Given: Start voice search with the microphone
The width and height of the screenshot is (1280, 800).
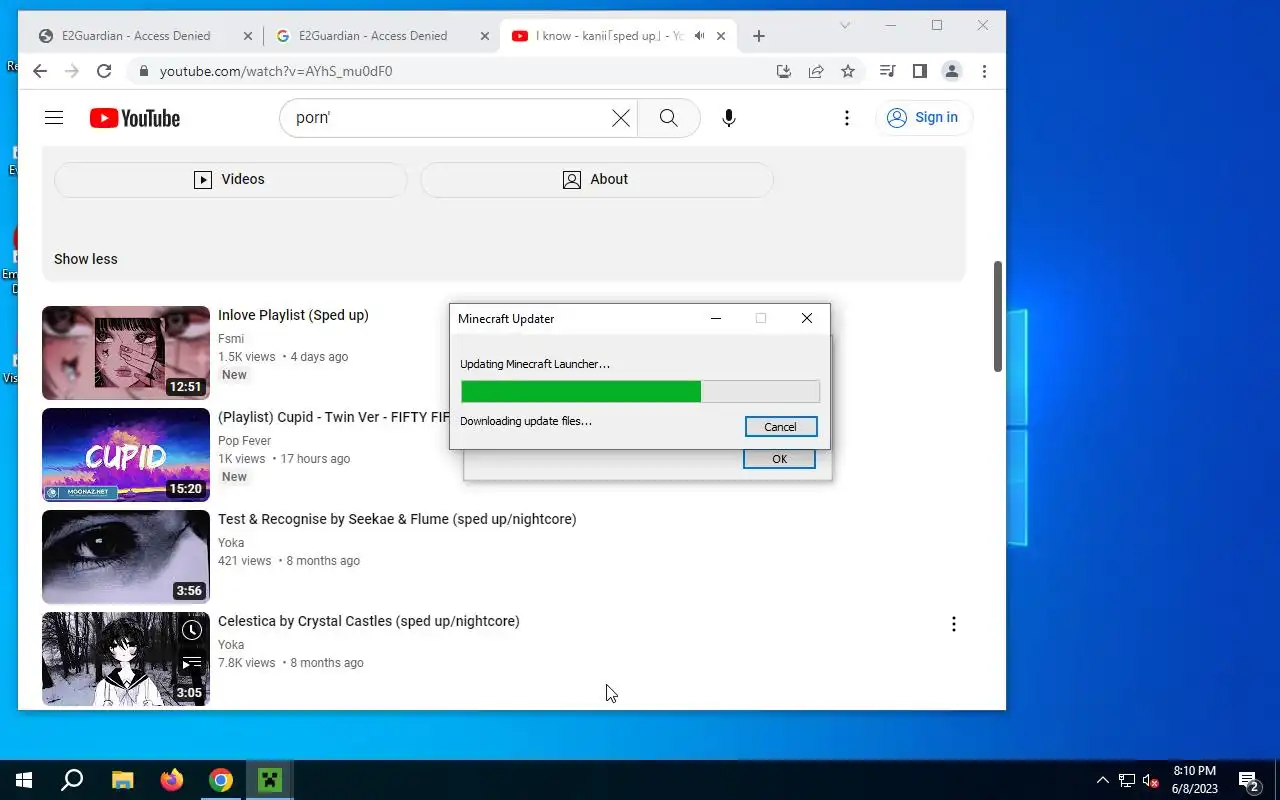Looking at the screenshot, I should coord(729,118).
